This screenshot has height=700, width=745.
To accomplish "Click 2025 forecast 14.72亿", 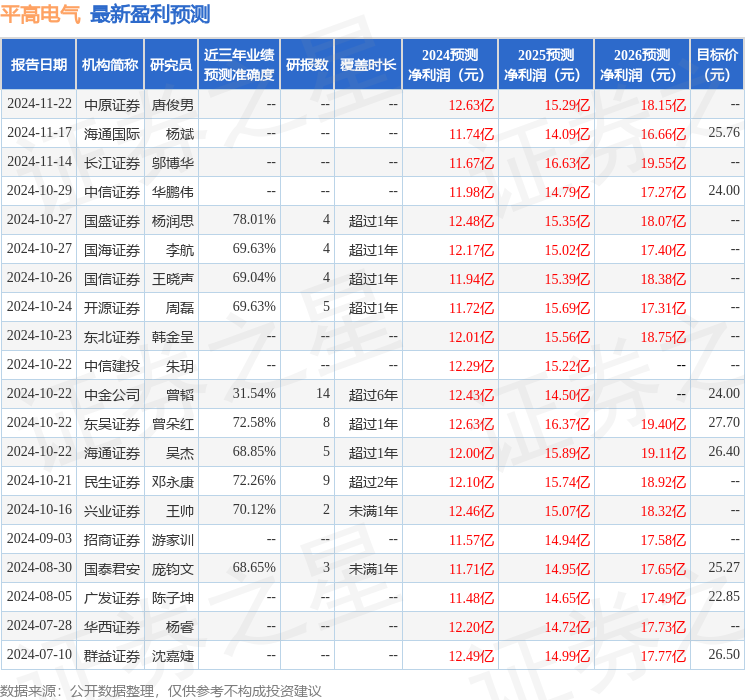I will pyautogui.click(x=567, y=627).
